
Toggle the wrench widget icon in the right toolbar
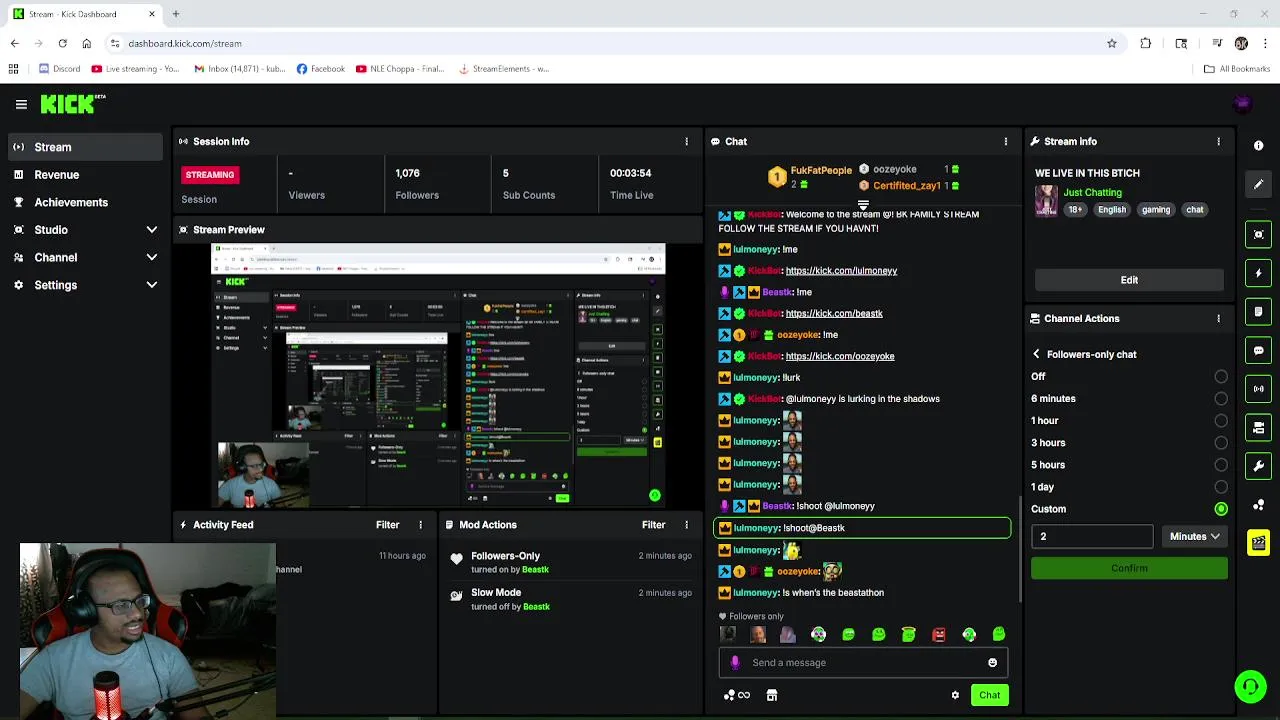click(x=1258, y=466)
